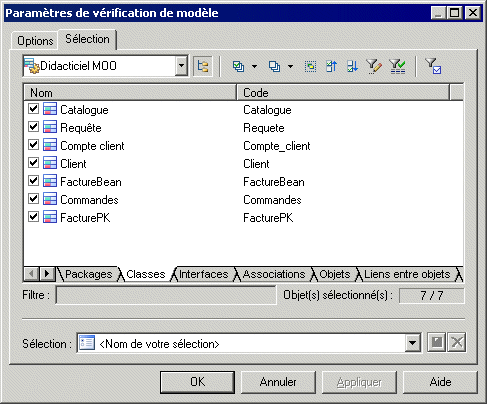The height and width of the screenshot is (404, 487).
Task: Switch to the Options tab
Action: coord(35,41)
